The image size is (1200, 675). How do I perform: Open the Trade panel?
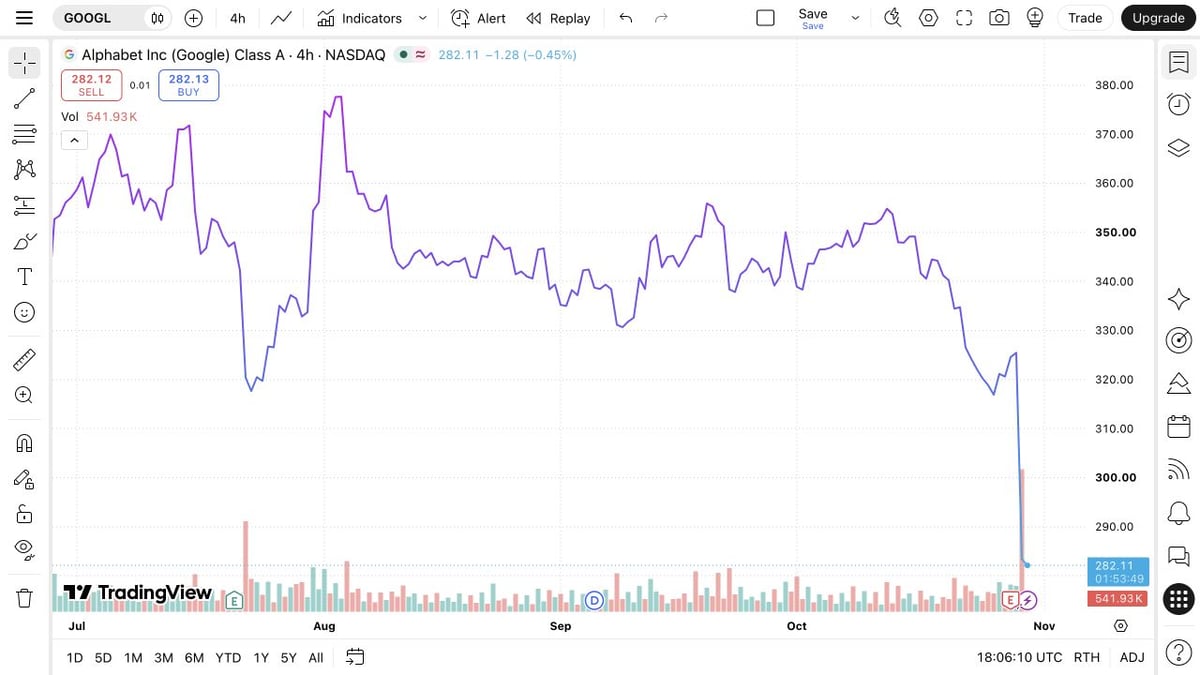pyautogui.click(x=1085, y=18)
